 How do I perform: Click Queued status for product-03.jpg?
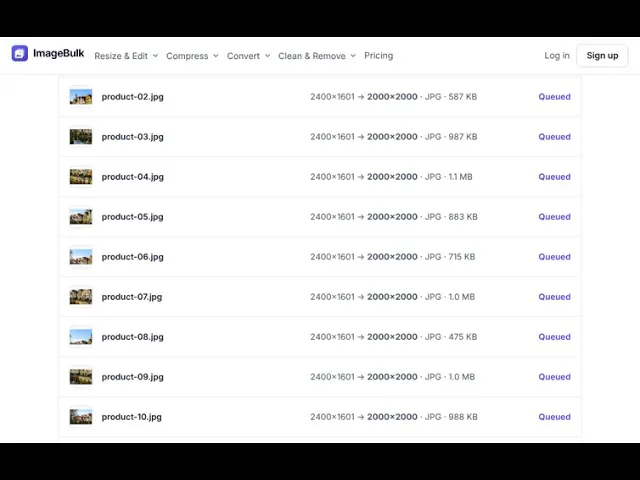click(x=554, y=137)
